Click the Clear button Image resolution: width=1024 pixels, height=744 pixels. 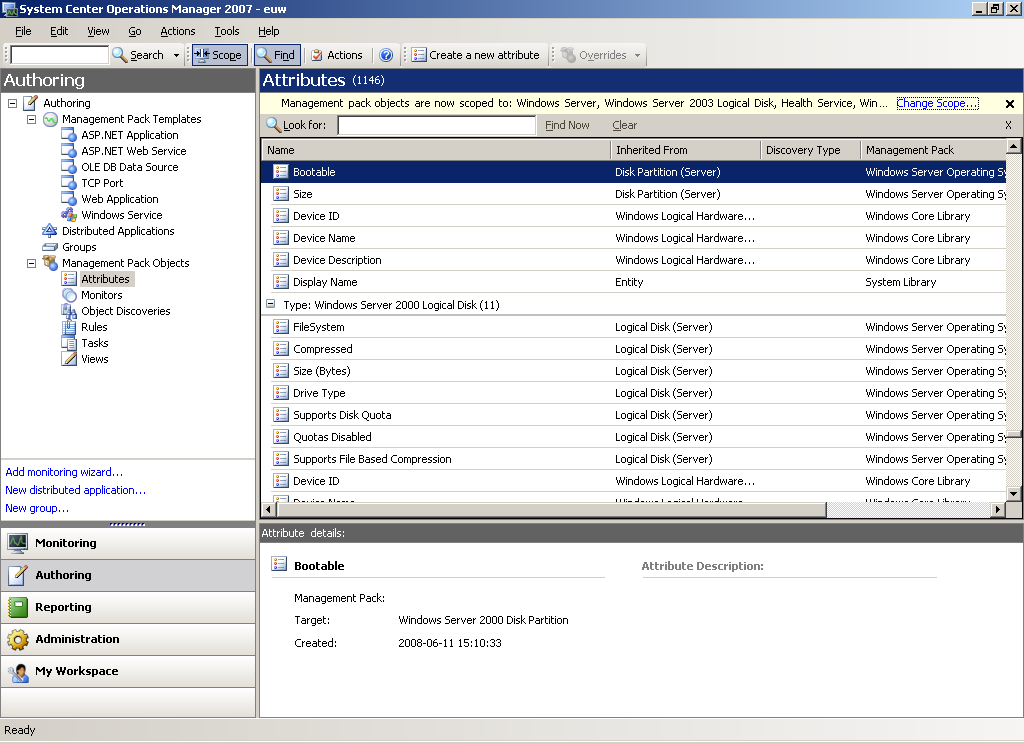(x=624, y=125)
